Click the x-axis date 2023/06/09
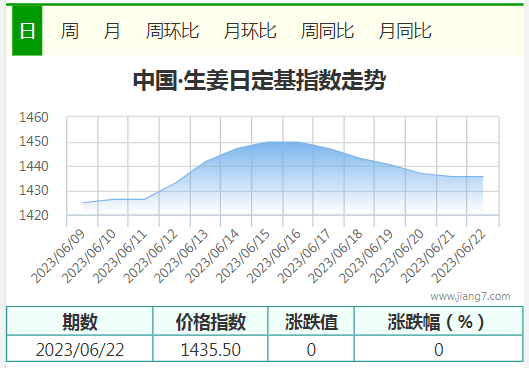The image size is (529, 368). pos(58,256)
